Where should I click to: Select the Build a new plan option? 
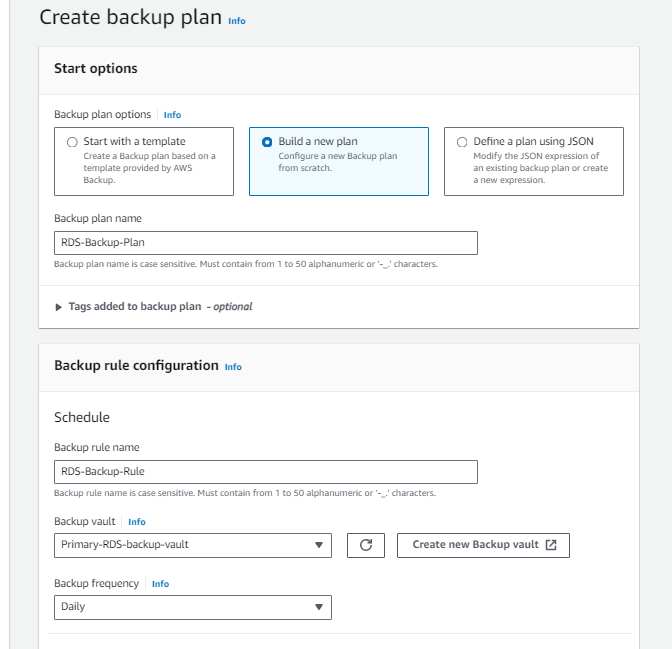(267, 142)
